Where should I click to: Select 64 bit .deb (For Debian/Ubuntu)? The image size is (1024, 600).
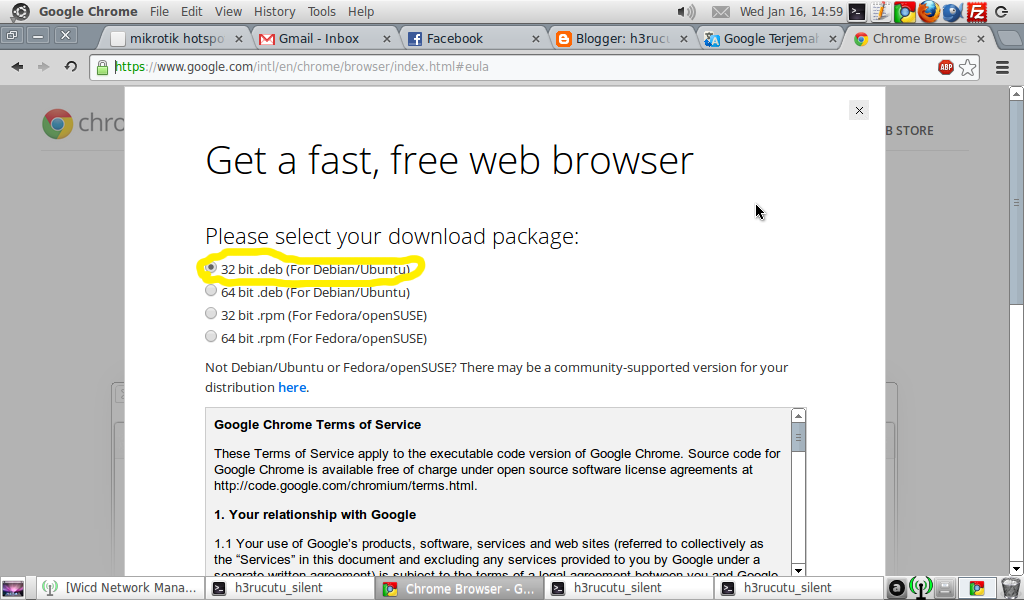tap(210, 291)
